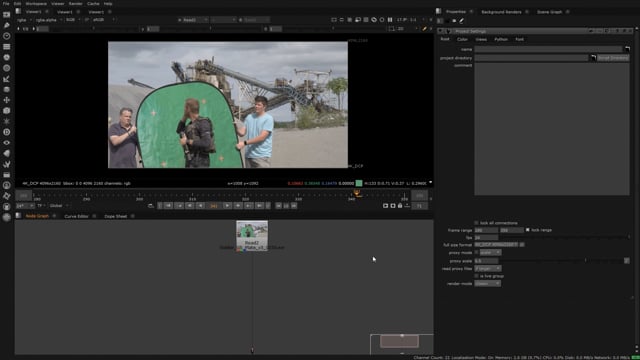The width and height of the screenshot is (640, 360).
Task: Open the Python tab in Project Settings
Action: 501,39
